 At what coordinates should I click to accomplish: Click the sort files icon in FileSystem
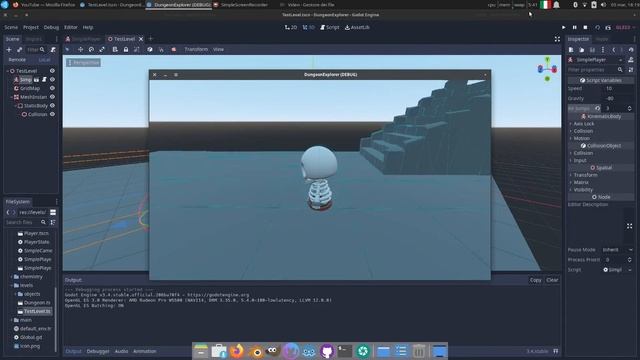click(x=53, y=222)
